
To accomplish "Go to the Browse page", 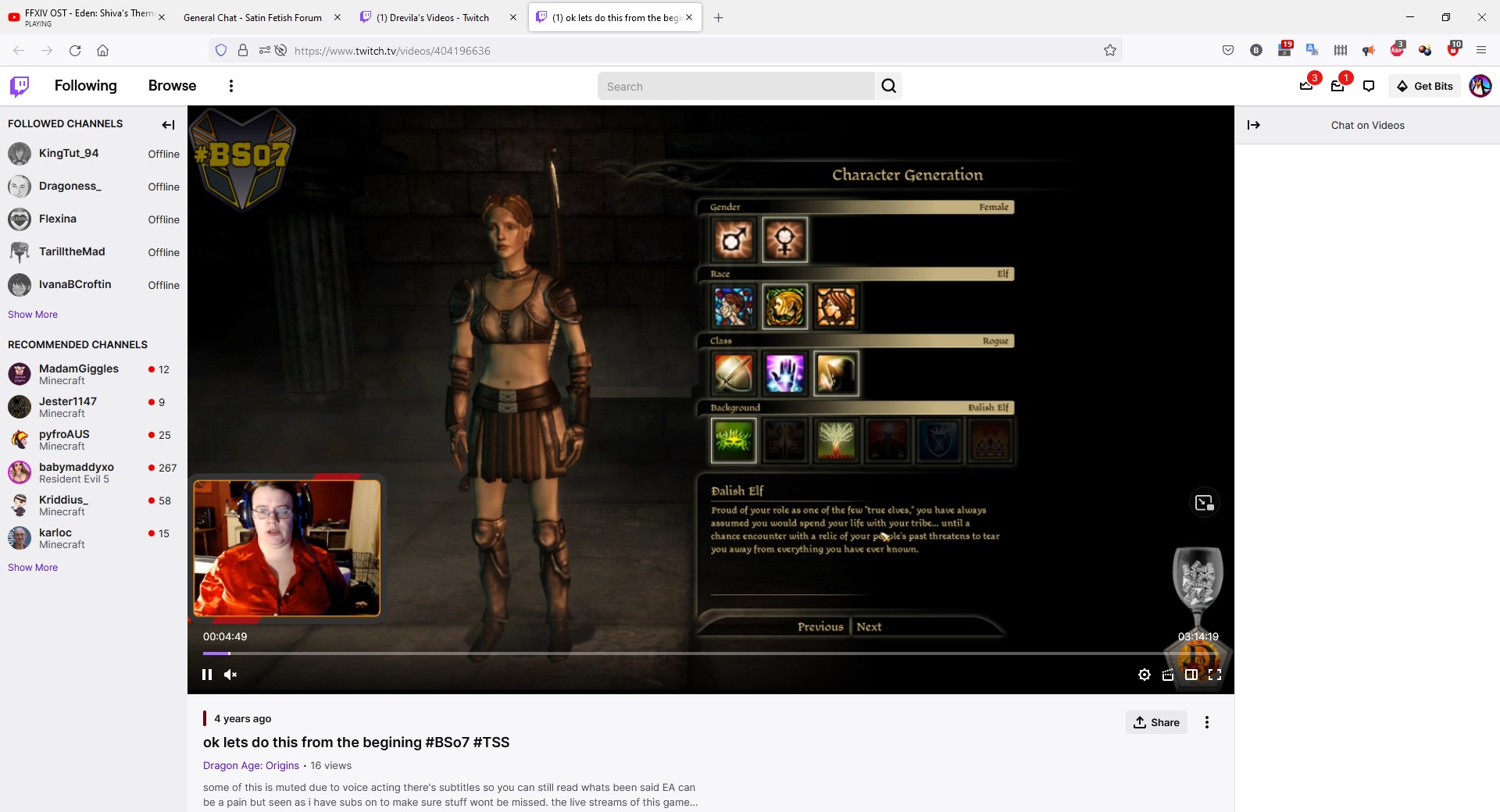I will [x=172, y=86].
